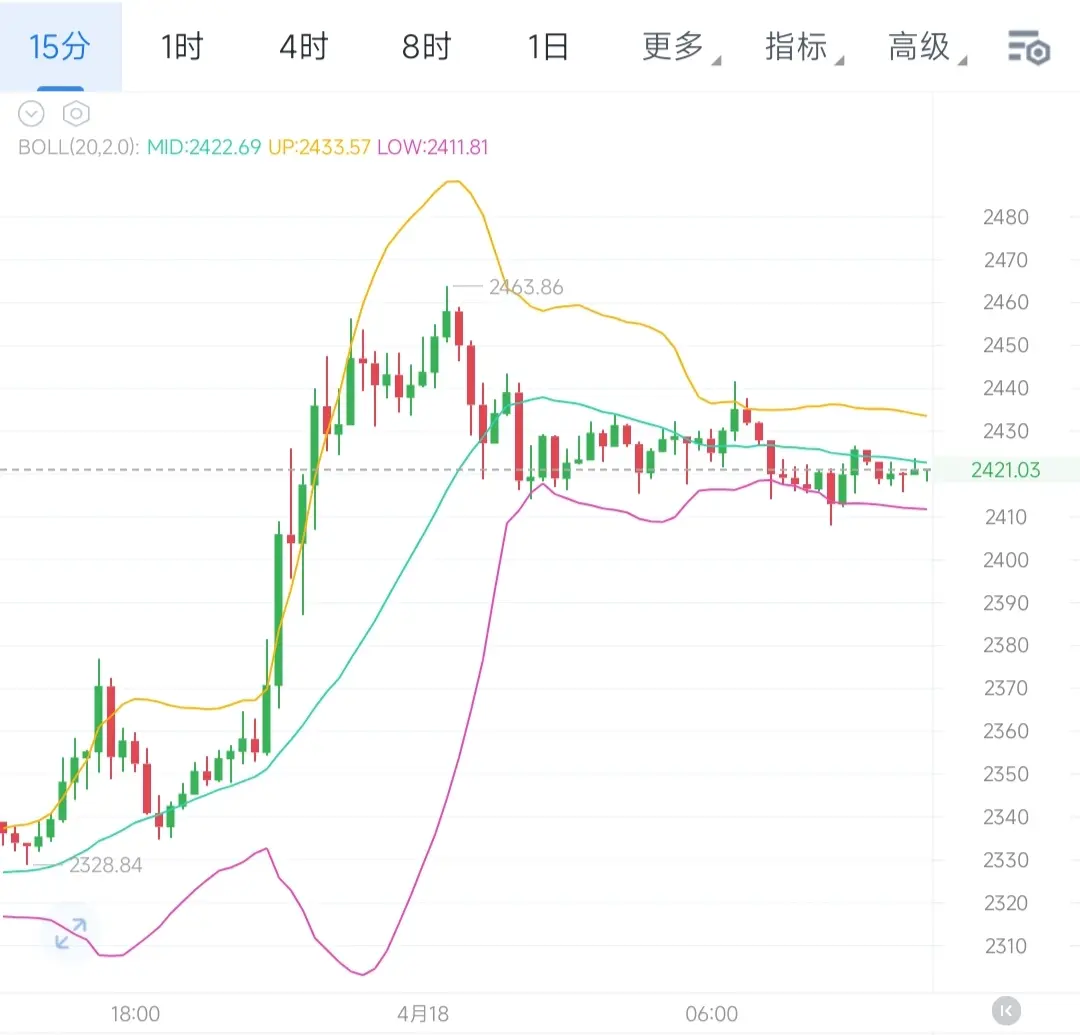Open chart list settings icon

(1029, 48)
